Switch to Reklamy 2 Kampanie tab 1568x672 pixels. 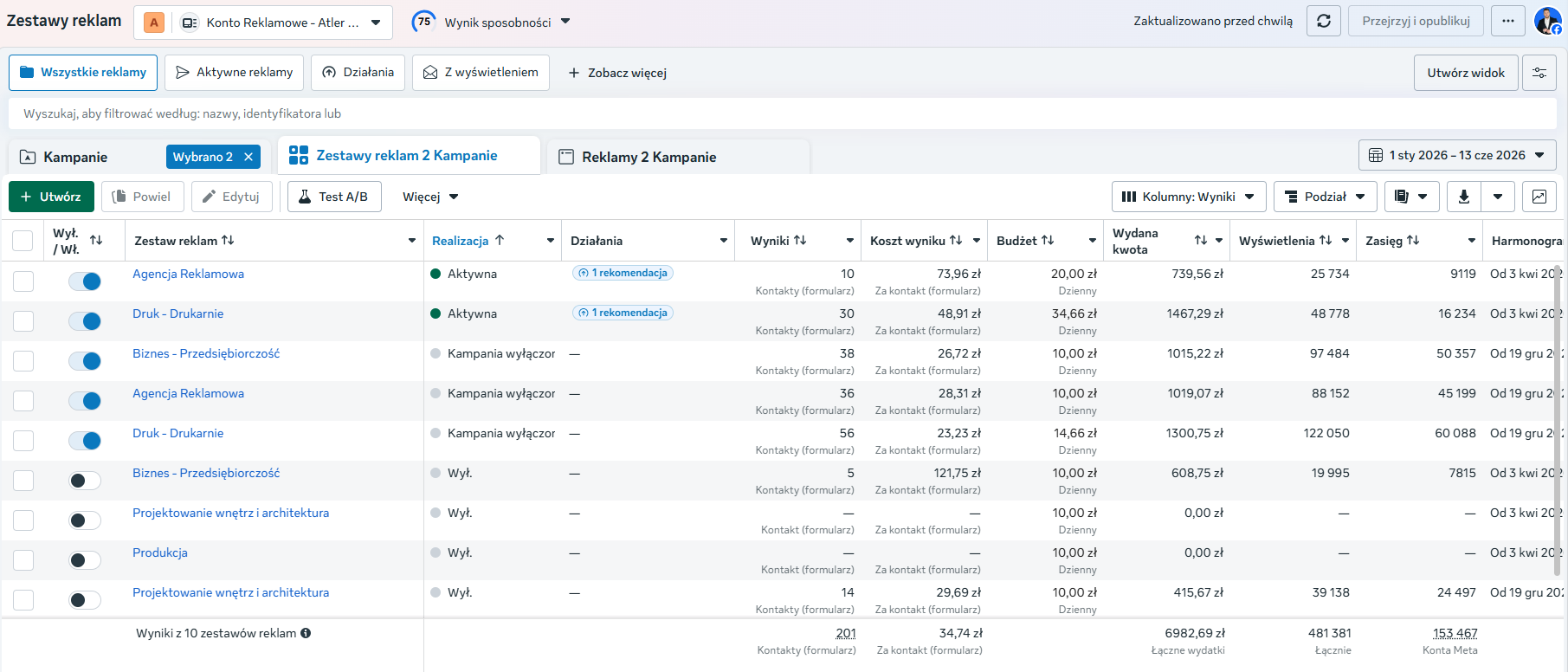680,157
